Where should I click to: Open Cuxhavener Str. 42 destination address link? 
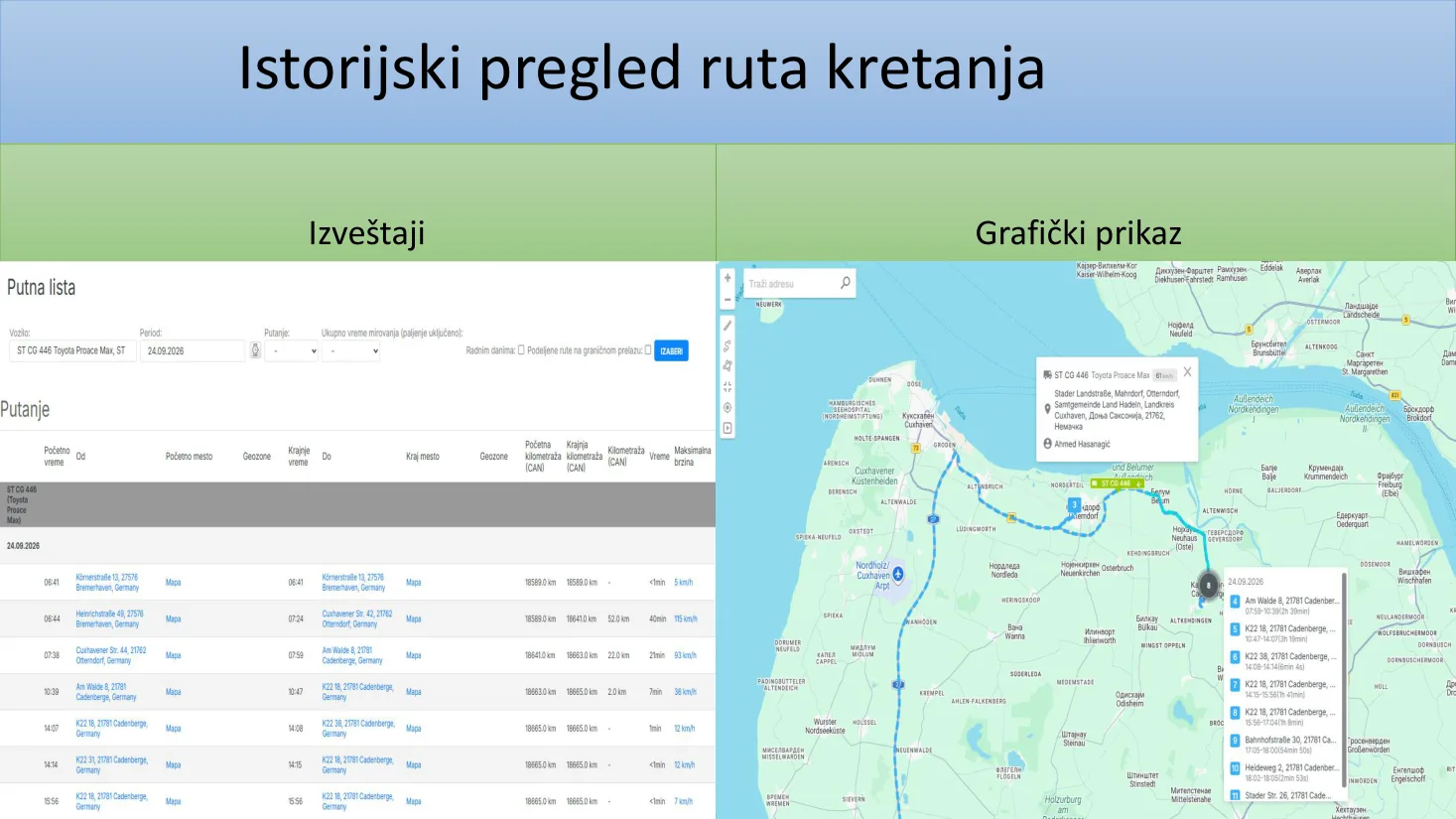pyautogui.click(x=357, y=618)
